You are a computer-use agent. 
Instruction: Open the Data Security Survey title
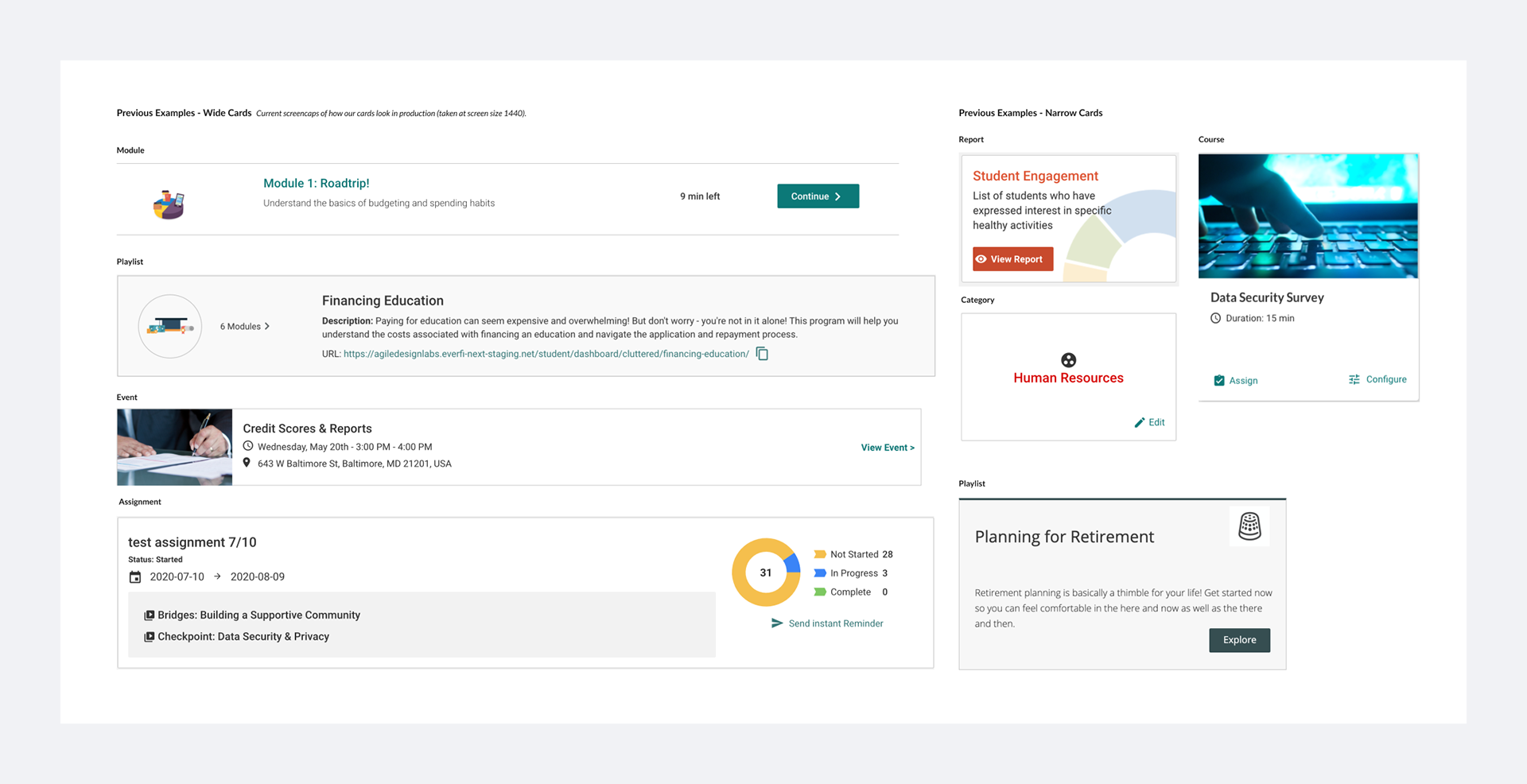click(1267, 297)
